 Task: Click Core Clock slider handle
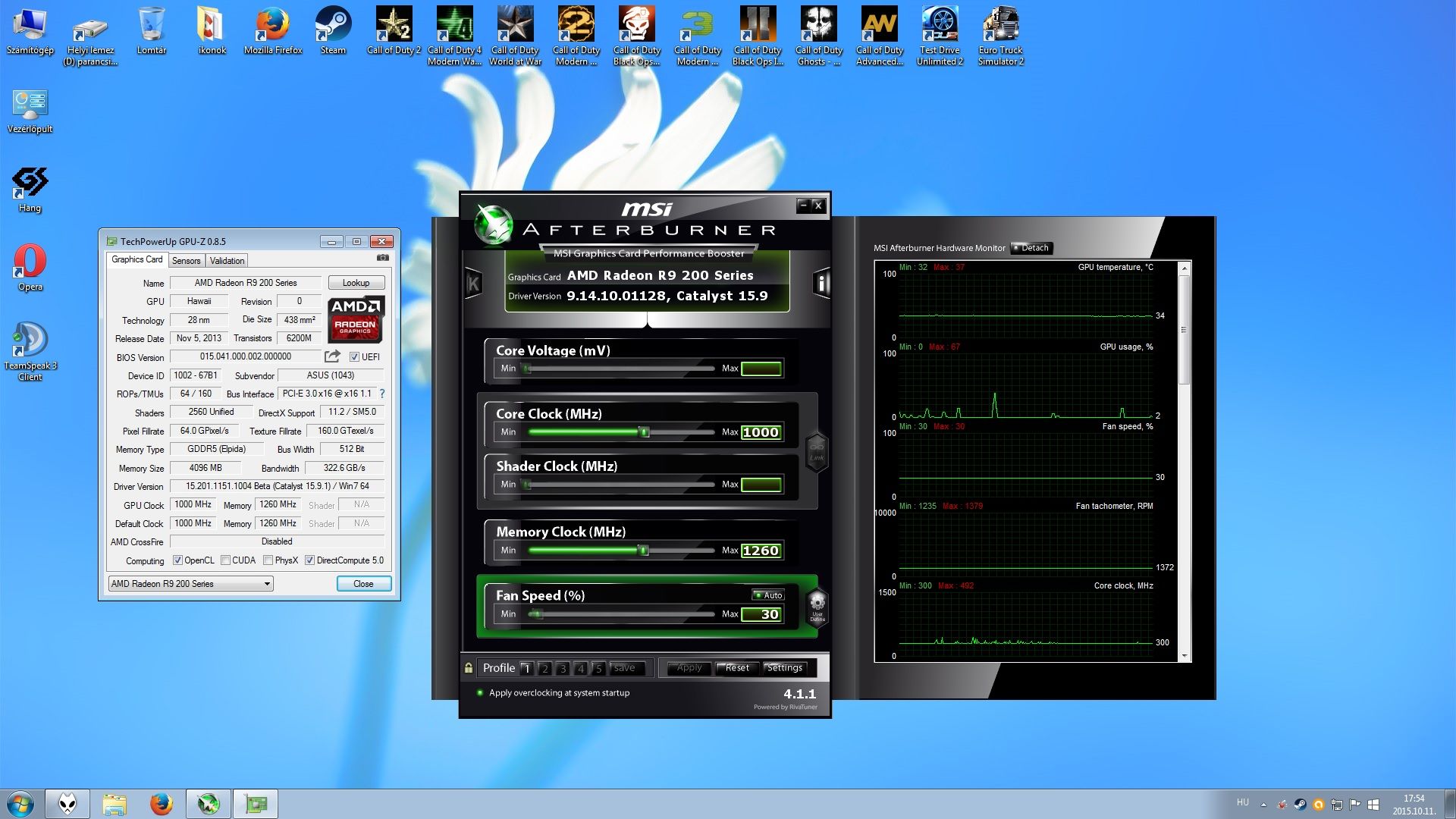coord(645,432)
